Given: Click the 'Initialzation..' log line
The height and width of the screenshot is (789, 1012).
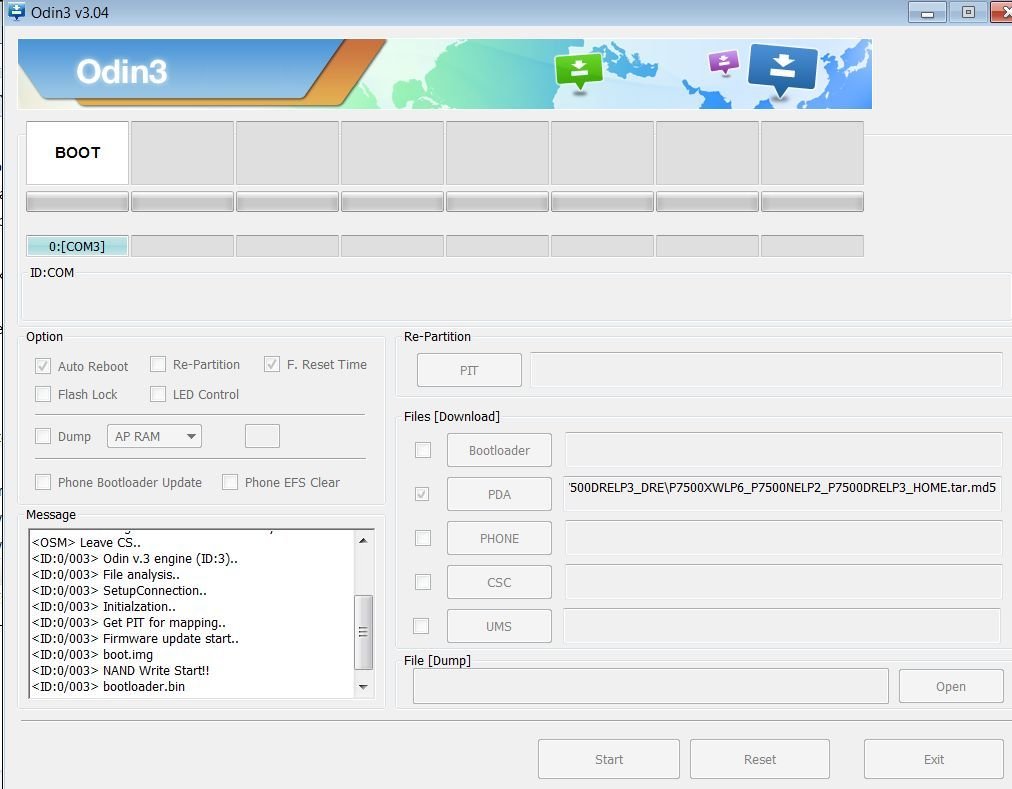Looking at the screenshot, I should point(104,606).
